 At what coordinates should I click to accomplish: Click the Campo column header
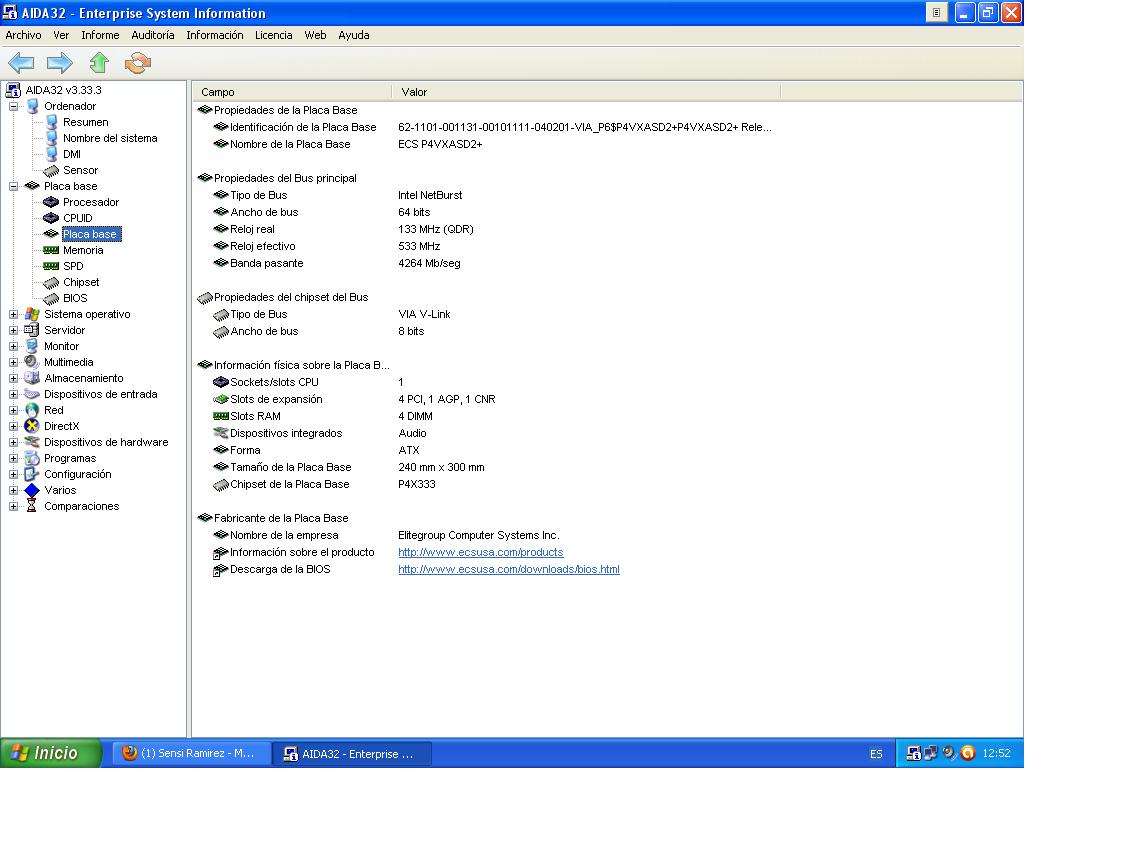click(292, 92)
